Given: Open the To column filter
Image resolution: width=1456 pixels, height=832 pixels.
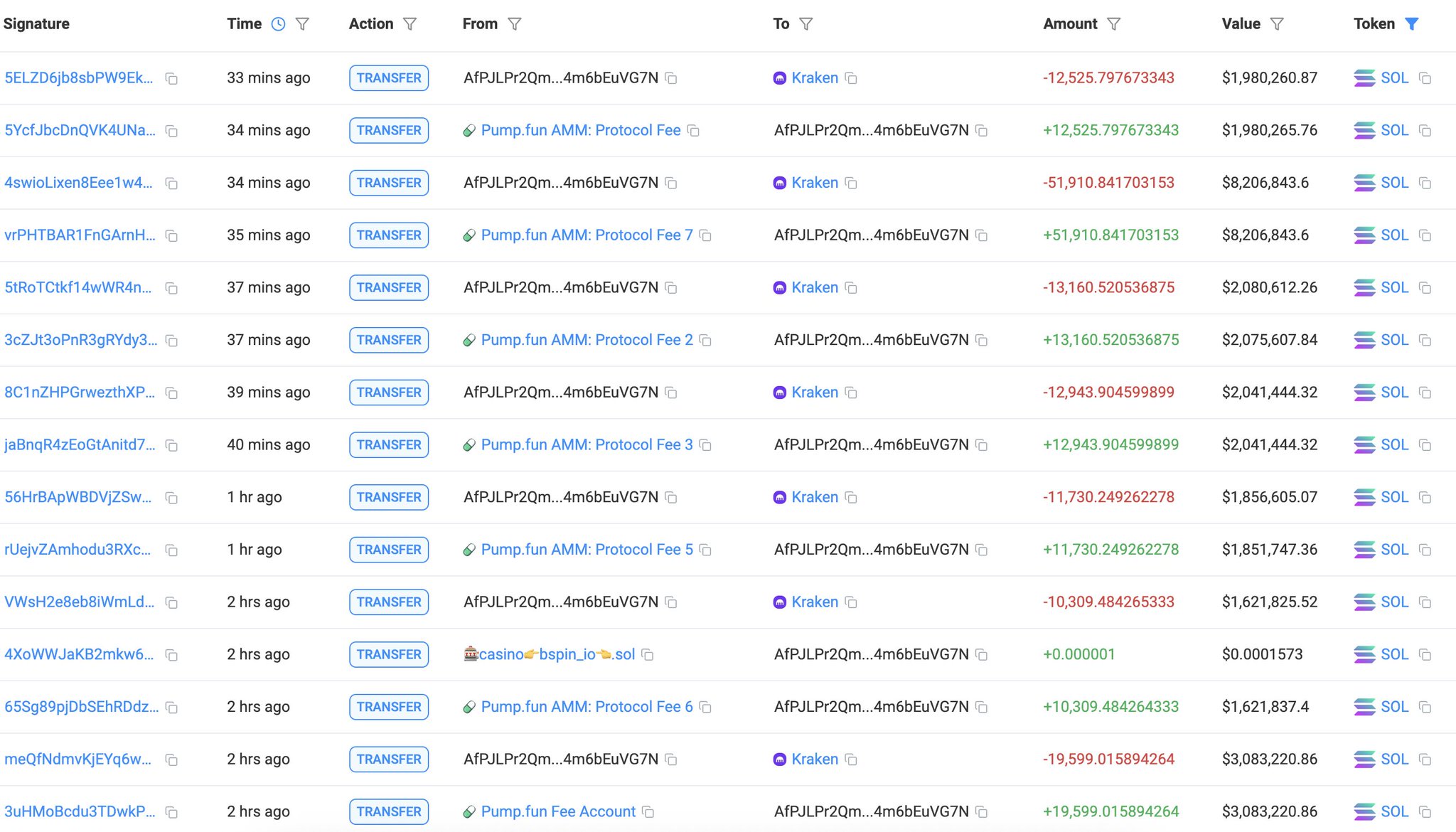Looking at the screenshot, I should [x=805, y=24].
